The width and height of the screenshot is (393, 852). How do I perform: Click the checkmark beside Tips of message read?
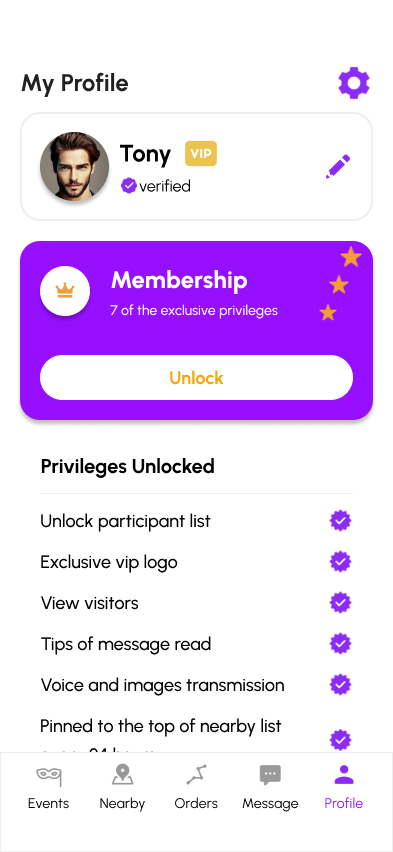coord(340,644)
